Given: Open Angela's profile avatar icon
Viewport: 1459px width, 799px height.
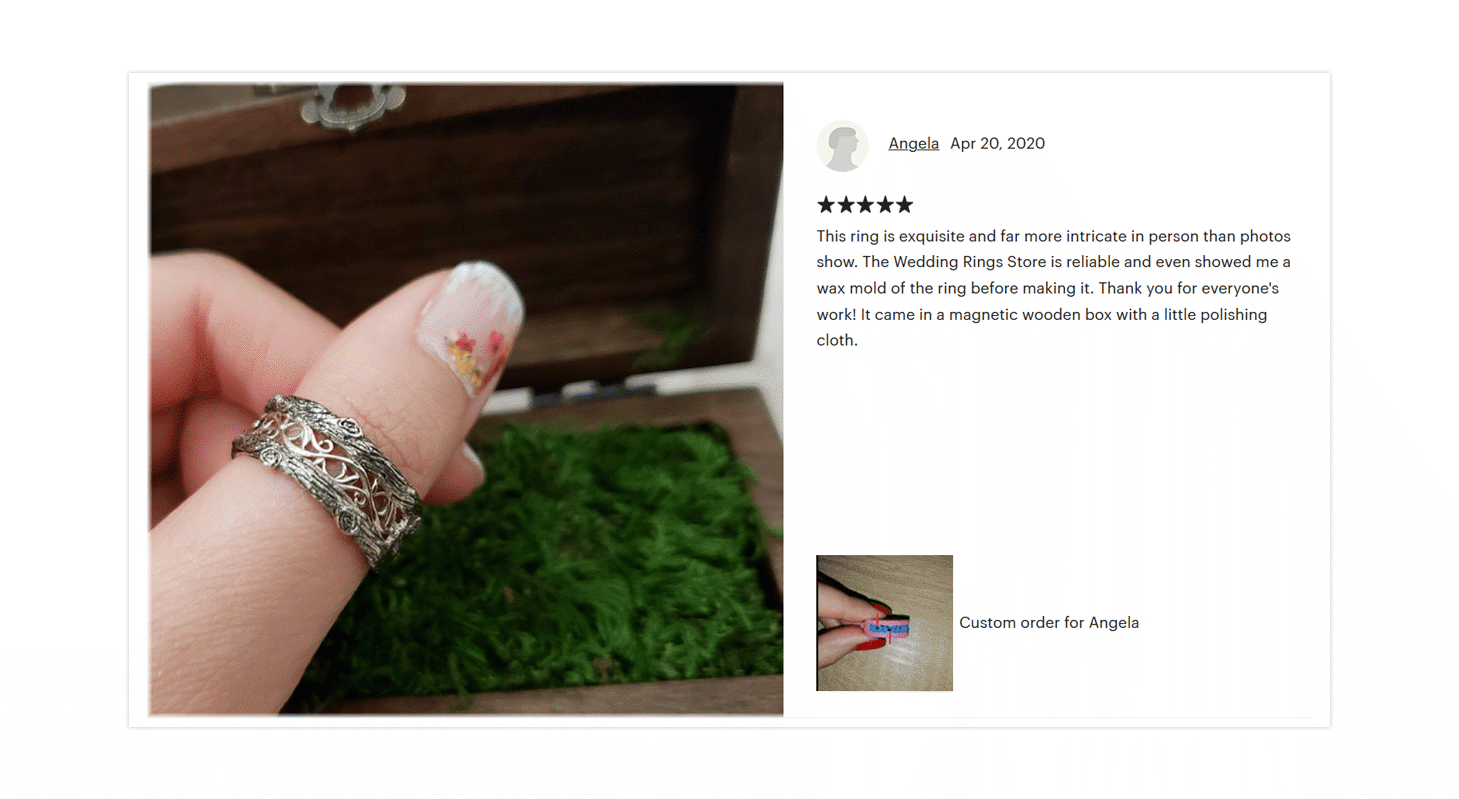Looking at the screenshot, I should click(x=842, y=146).
